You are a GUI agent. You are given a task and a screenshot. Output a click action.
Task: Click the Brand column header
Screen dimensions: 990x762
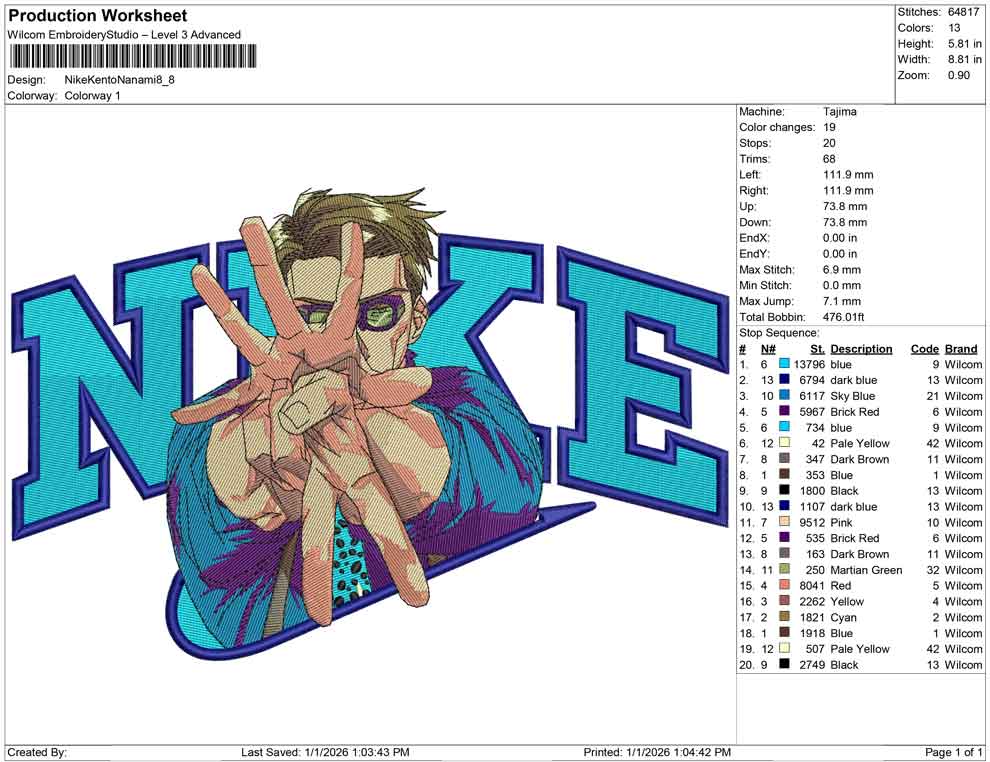pyautogui.click(x=960, y=348)
